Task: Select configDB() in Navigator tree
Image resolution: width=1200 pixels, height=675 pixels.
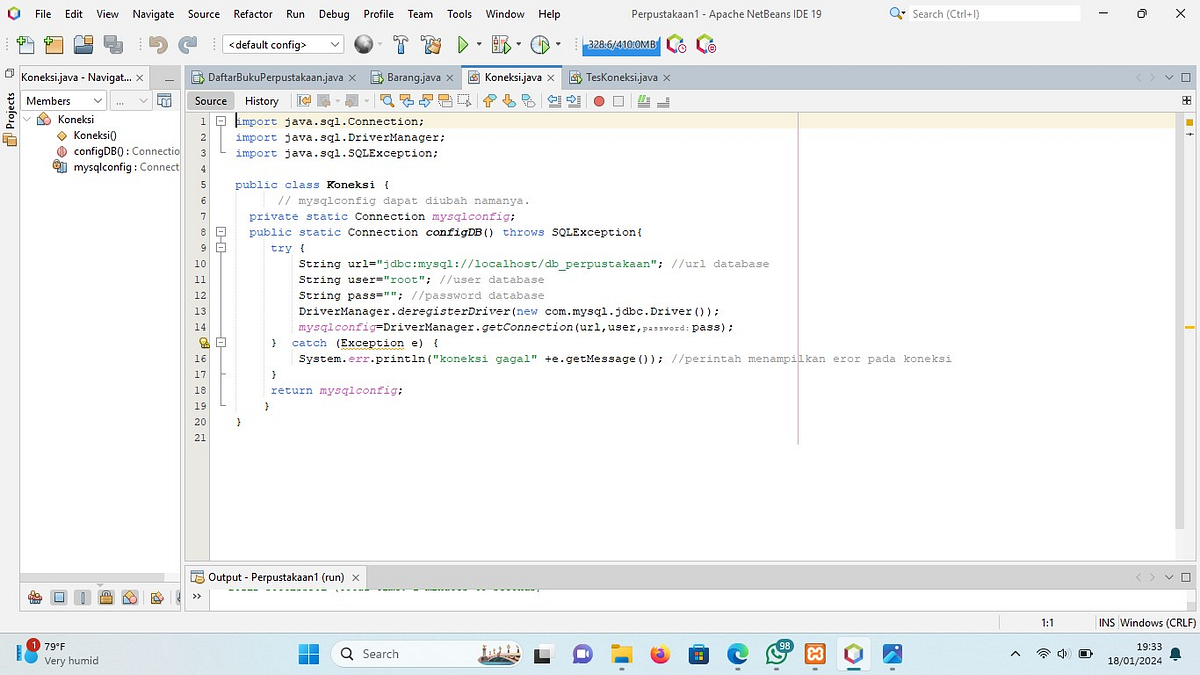Action: click(116, 151)
